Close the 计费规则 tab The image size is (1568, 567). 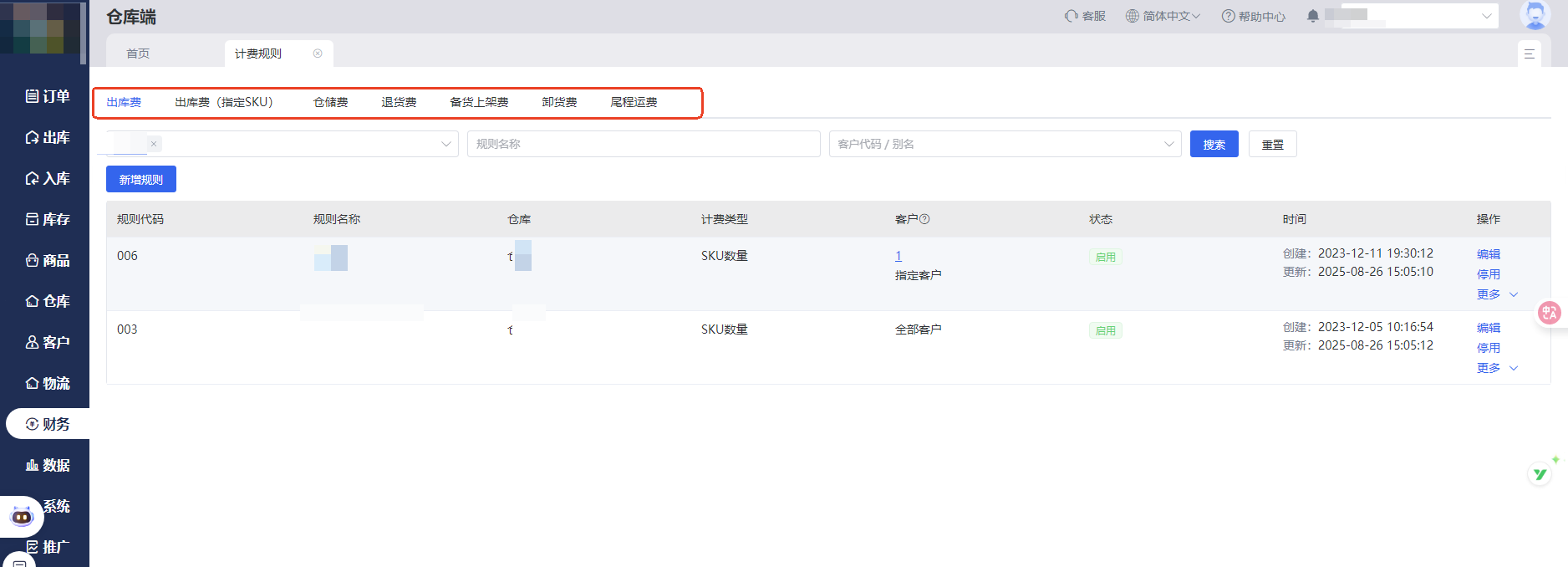[x=318, y=54]
